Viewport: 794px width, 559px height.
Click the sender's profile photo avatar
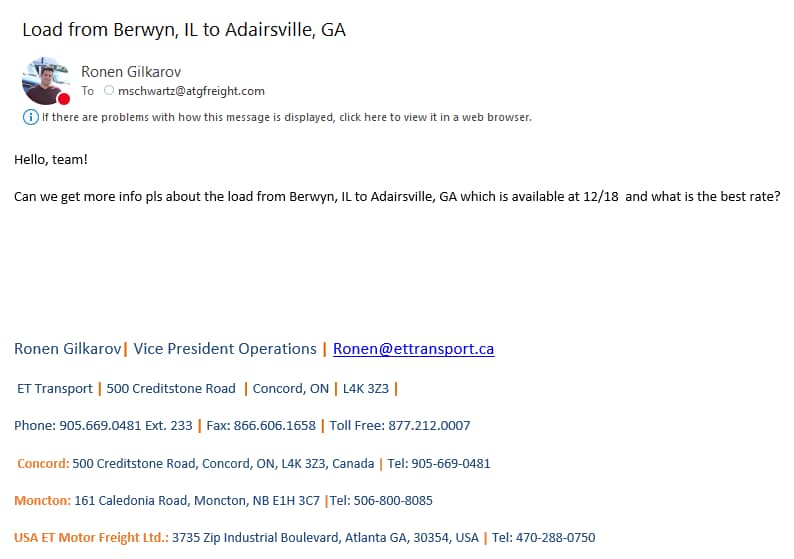(x=45, y=80)
